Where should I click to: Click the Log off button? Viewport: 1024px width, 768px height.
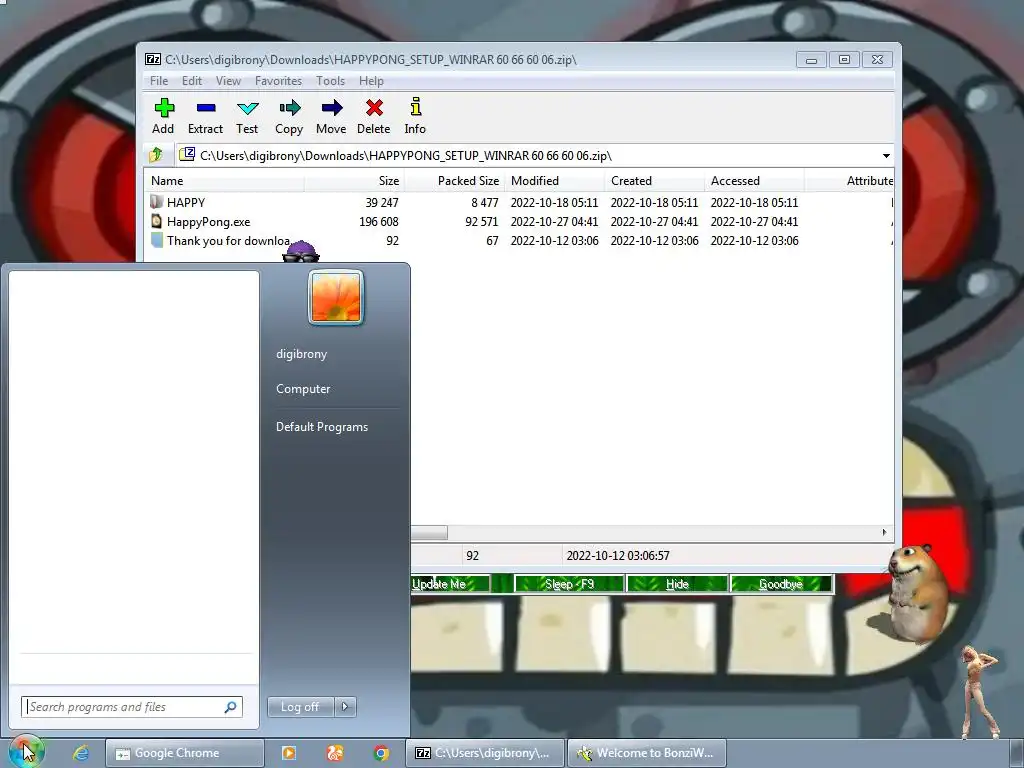pyautogui.click(x=300, y=707)
